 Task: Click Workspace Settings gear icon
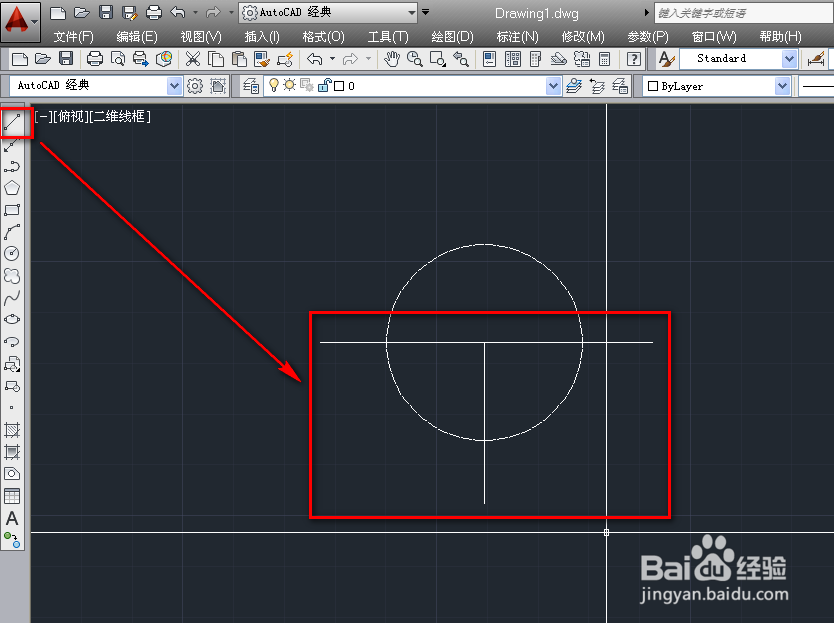click(195, 86)
